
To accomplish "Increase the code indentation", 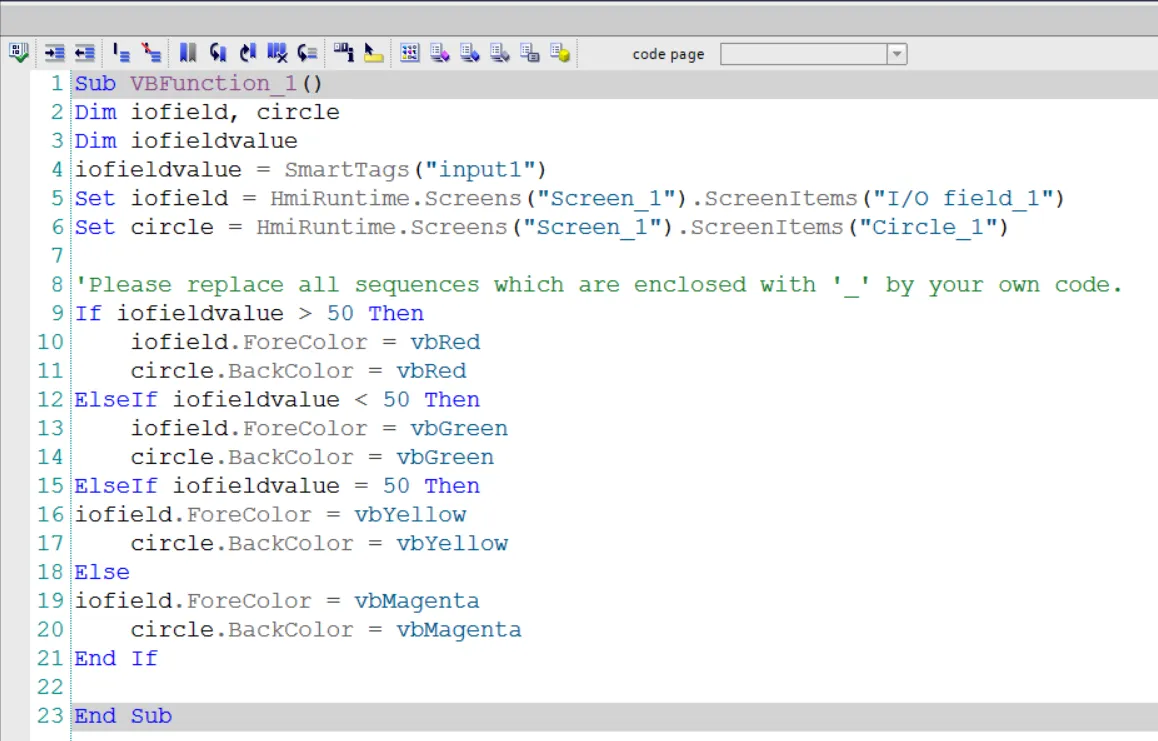I will (53, 53).
